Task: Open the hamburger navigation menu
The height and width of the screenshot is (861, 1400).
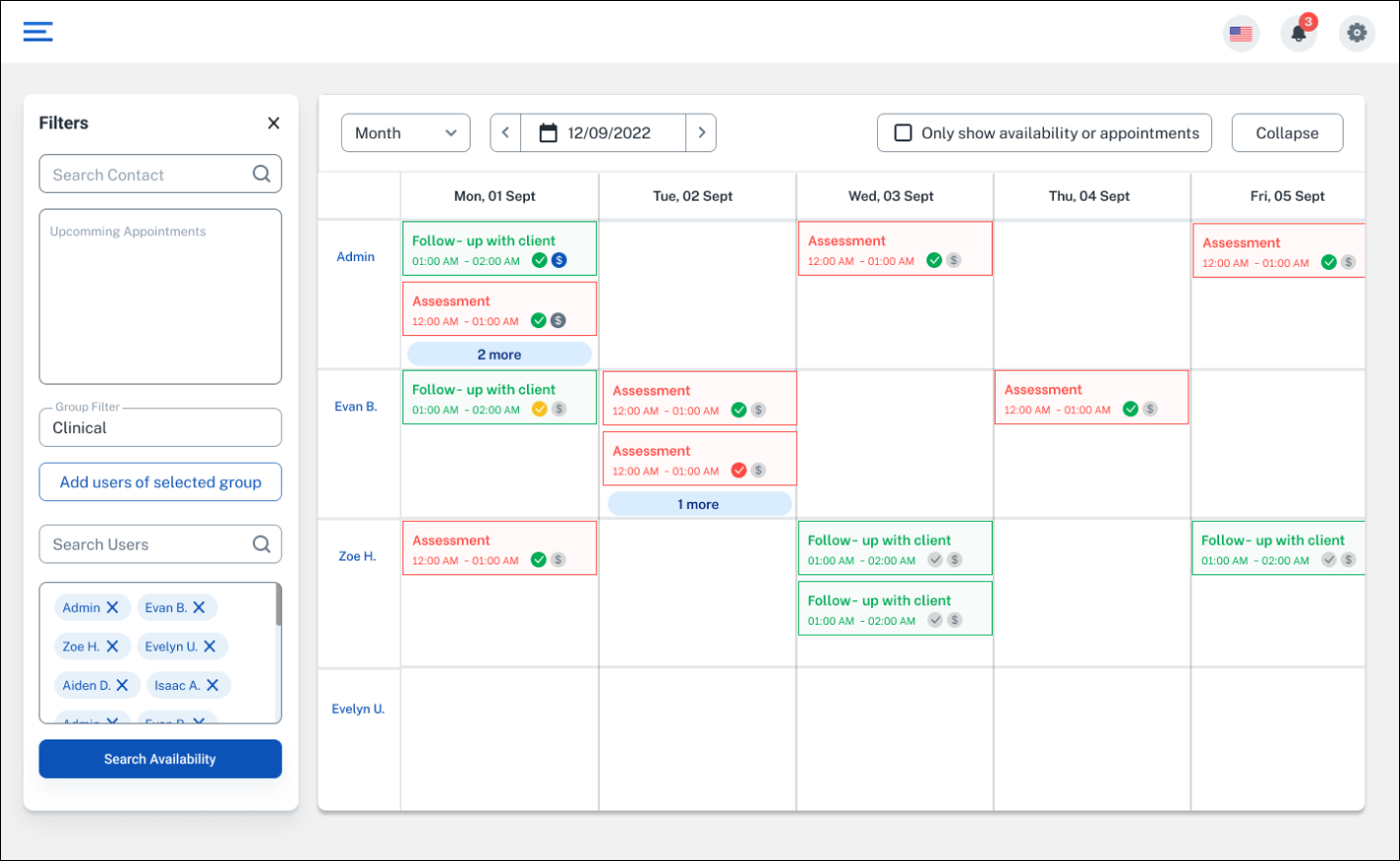Action: pos(38,32)
